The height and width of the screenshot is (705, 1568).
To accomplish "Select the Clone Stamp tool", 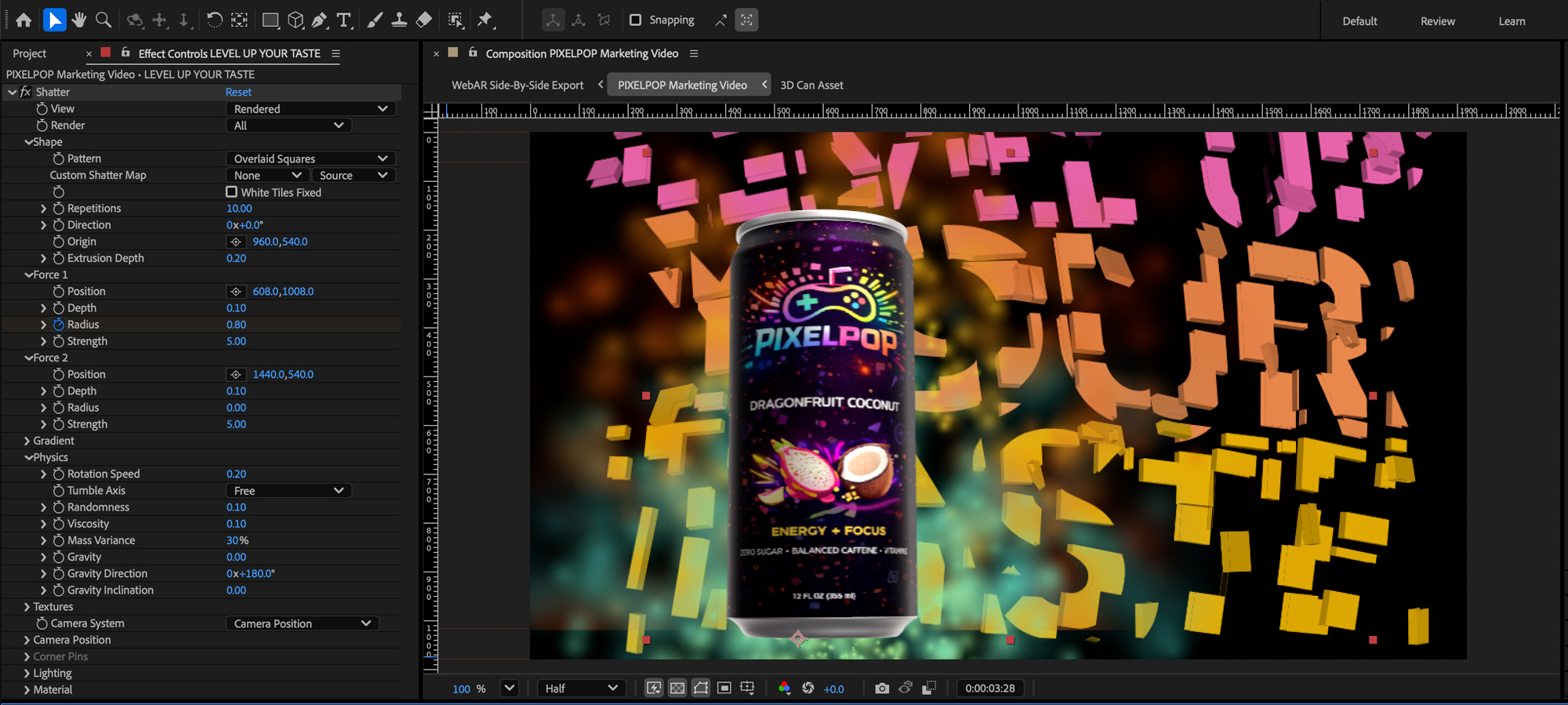I will tap(399, 20).
